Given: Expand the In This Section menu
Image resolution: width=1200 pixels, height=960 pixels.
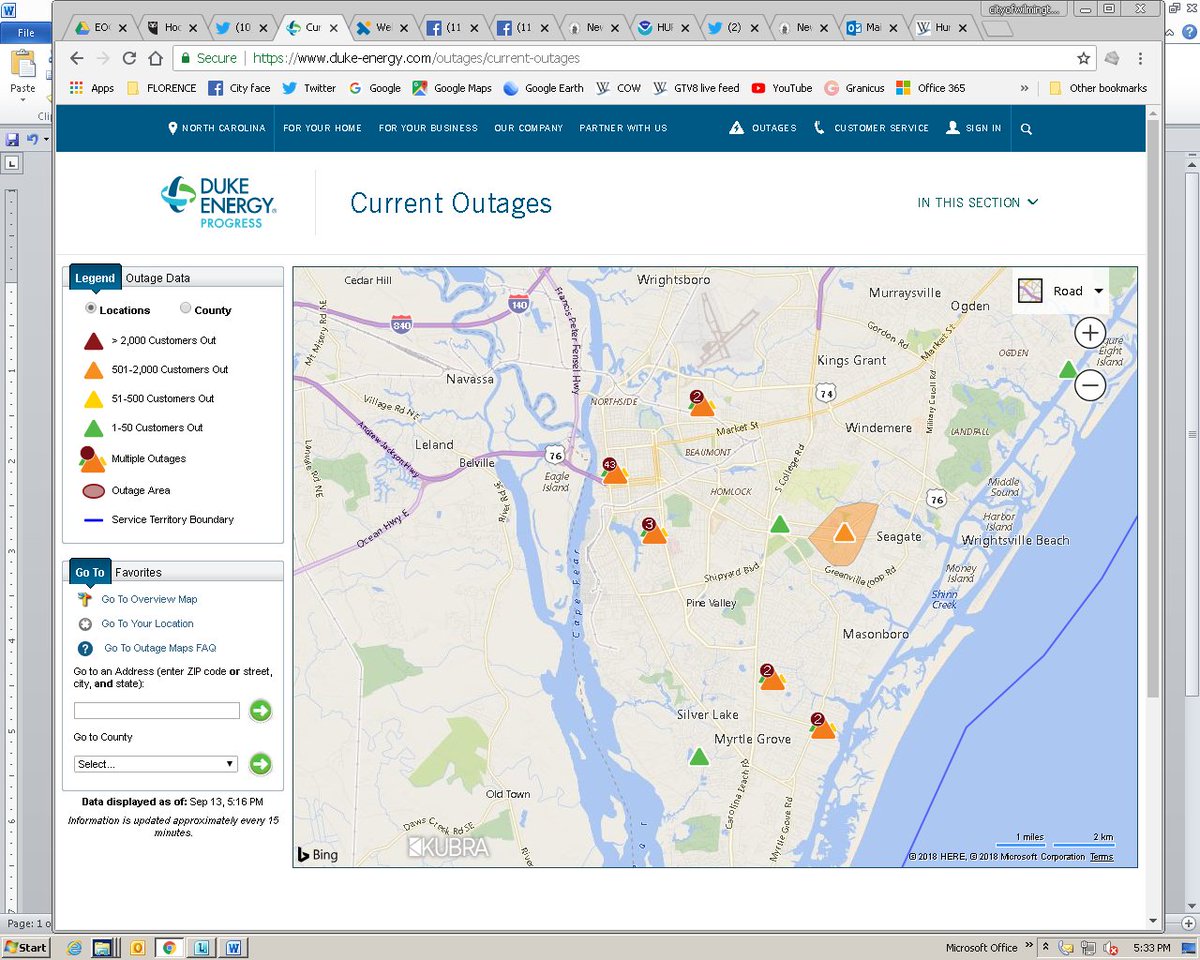Looking at the screenshot, I should (978, 202).
